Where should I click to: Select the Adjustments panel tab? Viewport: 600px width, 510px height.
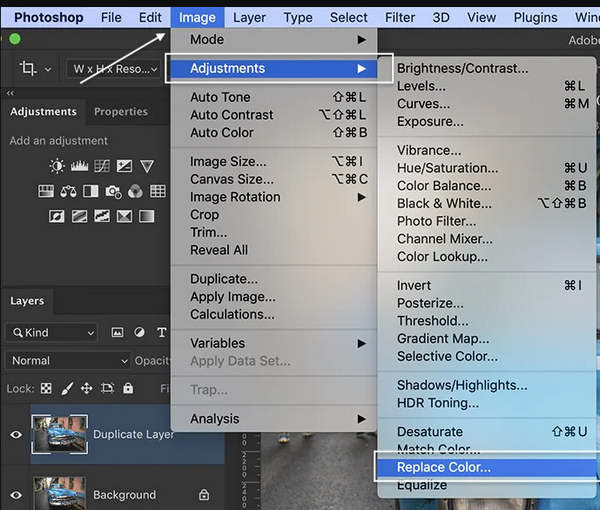[x=43, y=112]
